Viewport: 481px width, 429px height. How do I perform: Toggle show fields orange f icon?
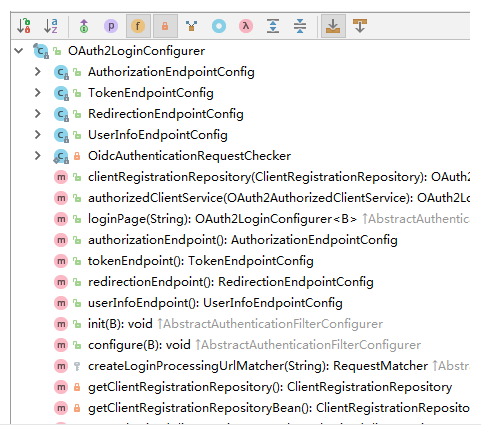[138, 26]
